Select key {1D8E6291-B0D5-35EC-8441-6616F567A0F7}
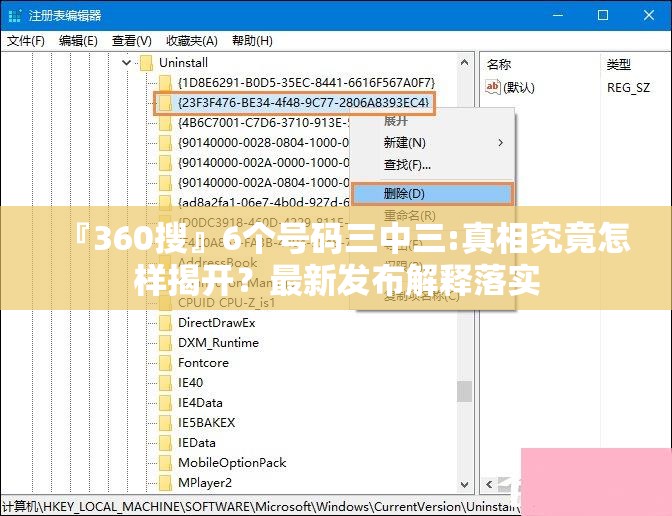The image size is (672, 516). coord(306,82)
